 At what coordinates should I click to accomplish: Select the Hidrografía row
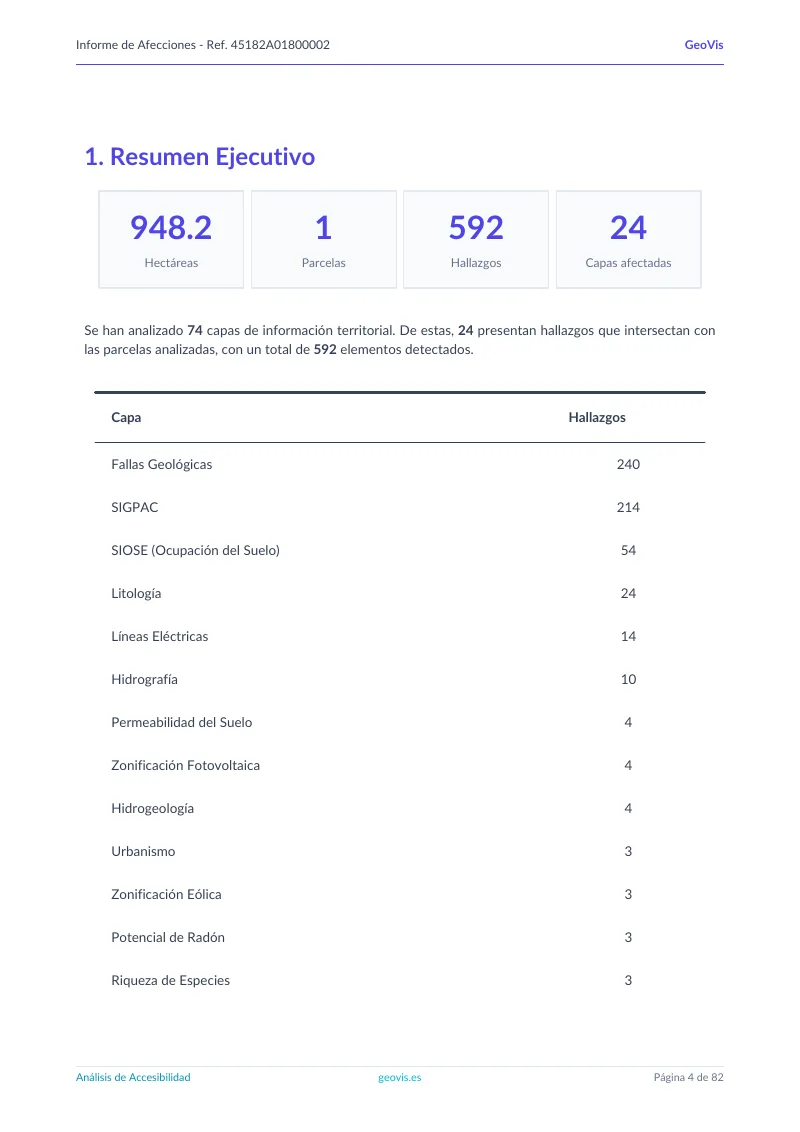[x=400, y=679]
